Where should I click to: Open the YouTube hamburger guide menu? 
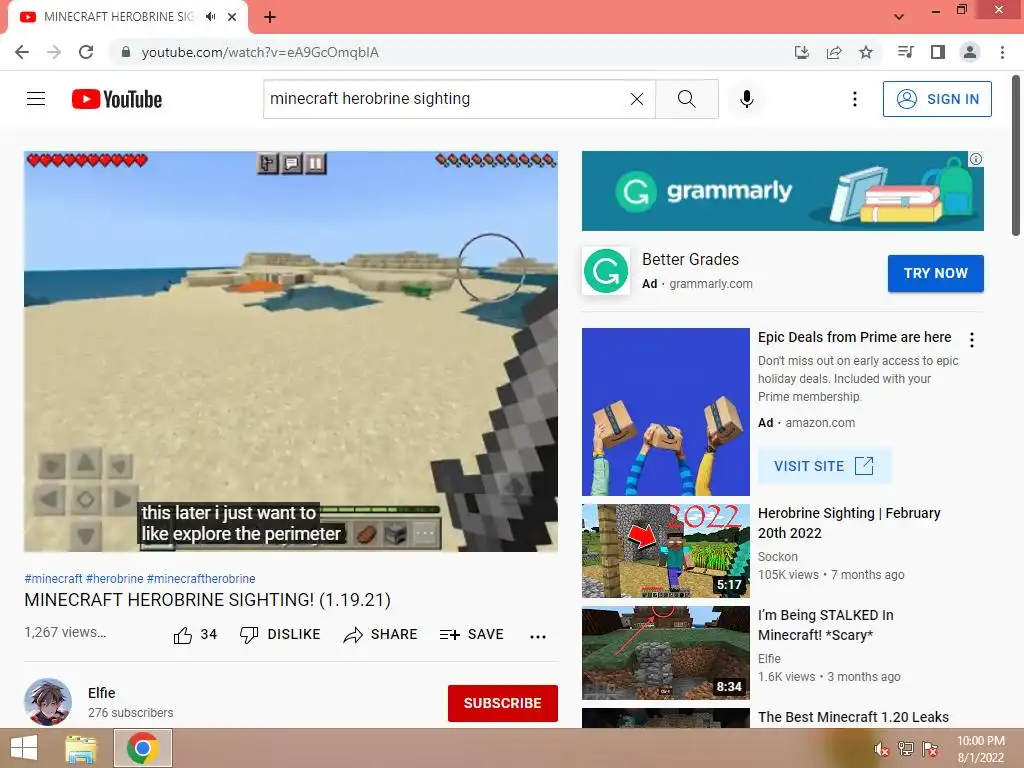(36, 99)
